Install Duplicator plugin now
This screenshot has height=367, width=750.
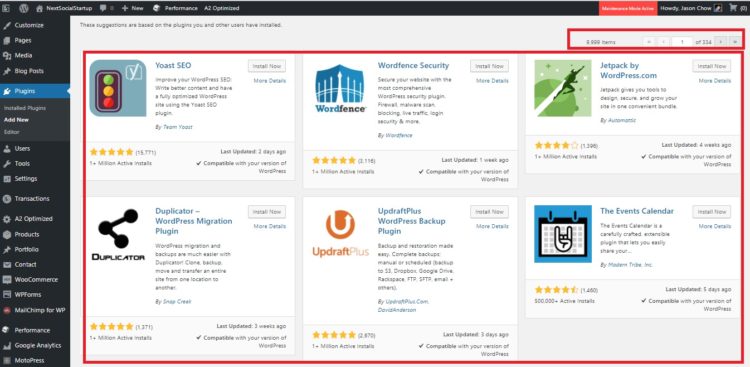[266, 211]
